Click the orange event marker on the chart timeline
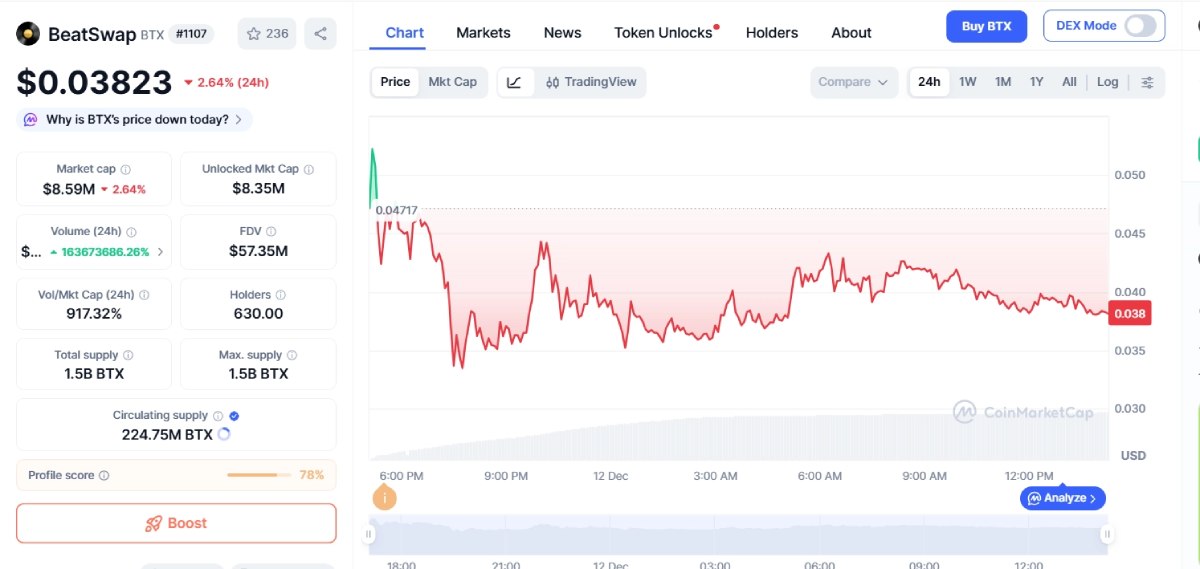 [385, 497]
